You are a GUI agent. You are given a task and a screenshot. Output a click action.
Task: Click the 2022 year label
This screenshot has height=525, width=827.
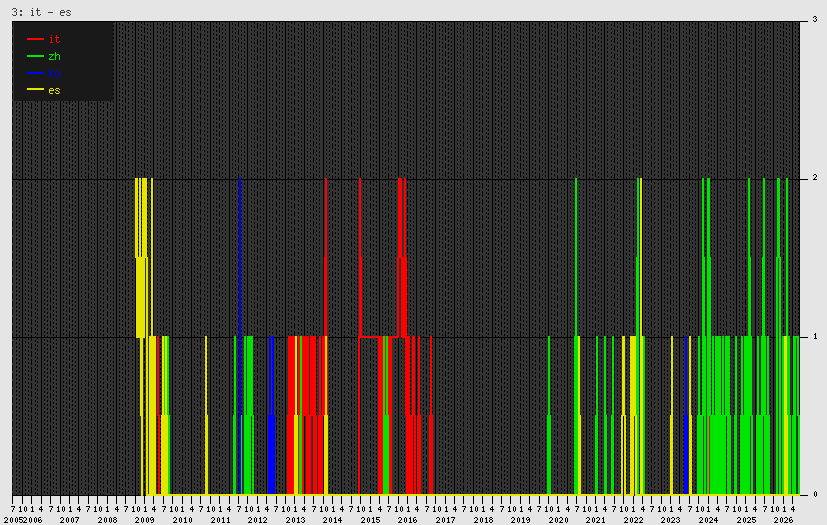click(x=633, y=520)
